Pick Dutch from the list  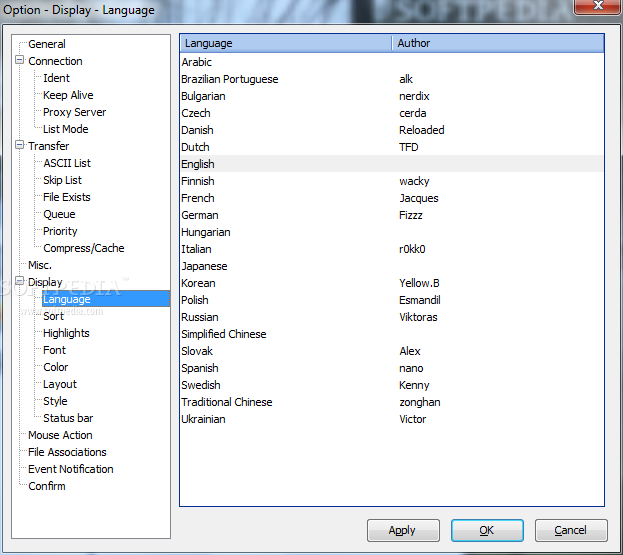pos(391,147)
